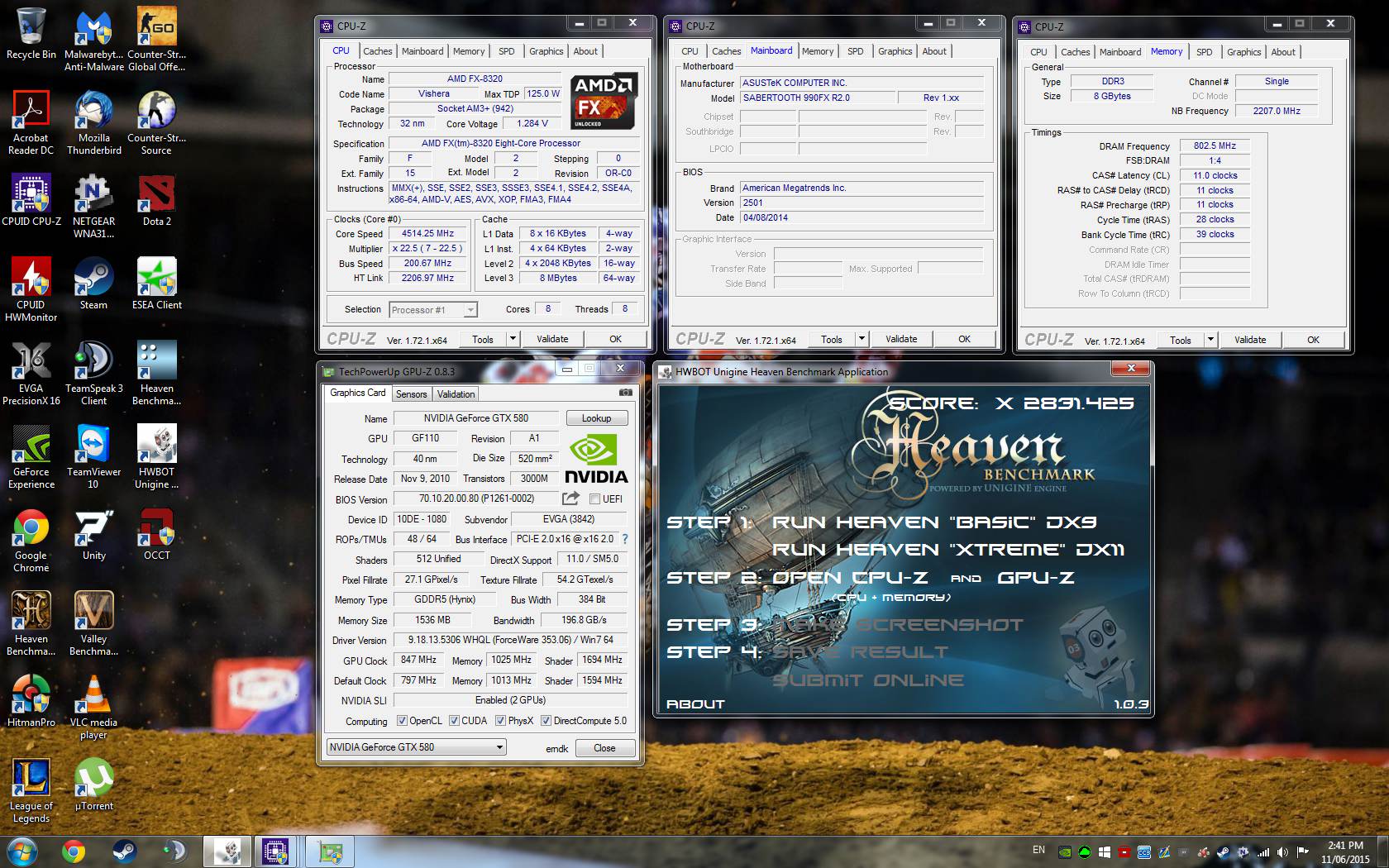Switch to Sensors tab in GPU-Z
Viewport: 1389px width, 868px height.
pos(411,394)
